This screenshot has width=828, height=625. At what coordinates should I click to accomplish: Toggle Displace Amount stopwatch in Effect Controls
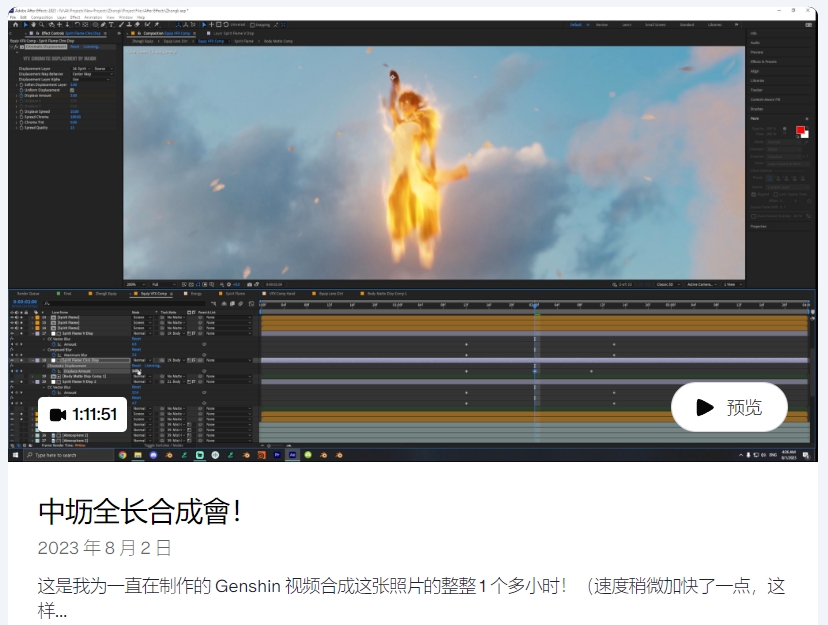22,96
